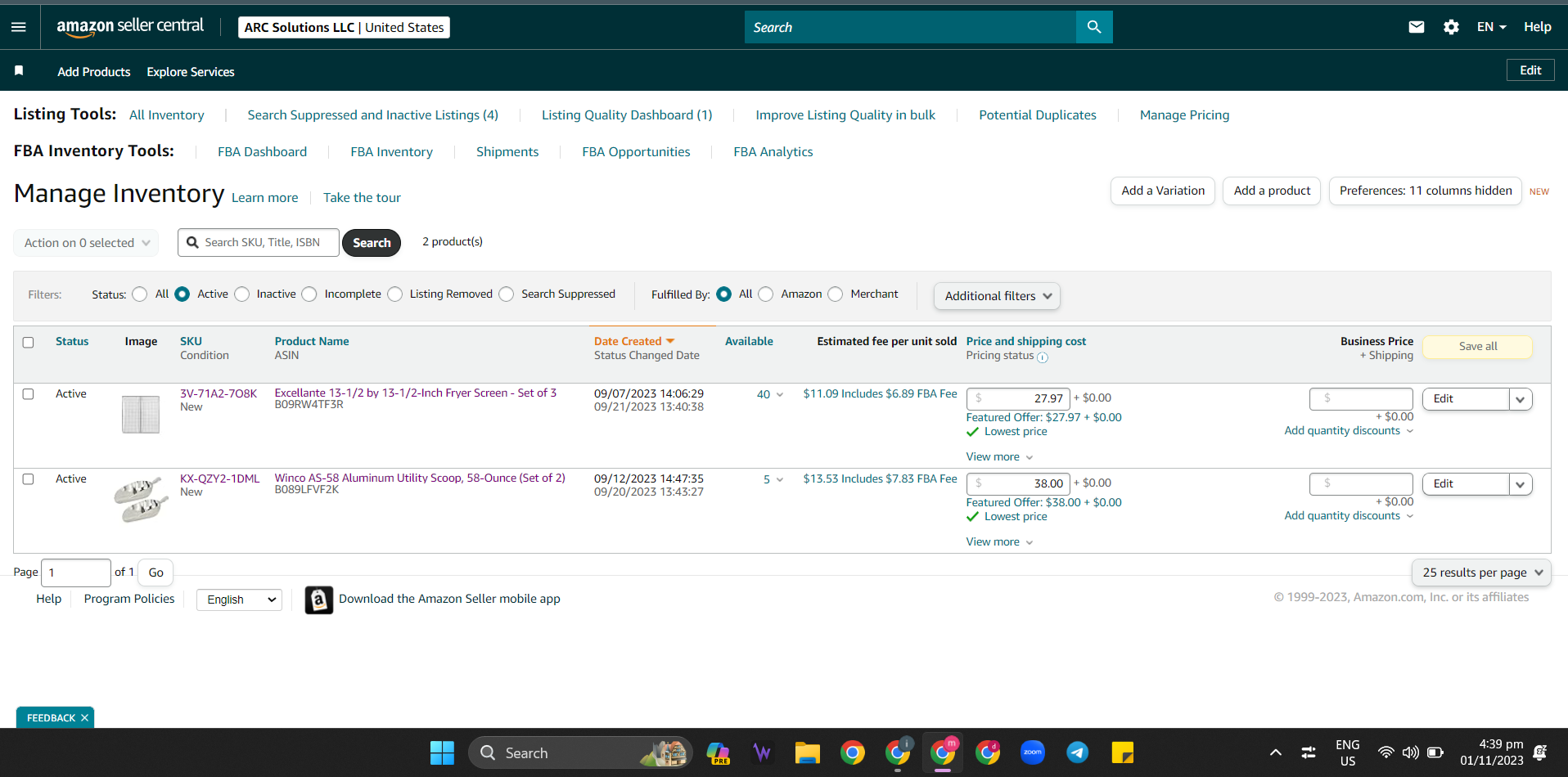
Task: Open the Copilot icon in the taskbar
Action: [x=718, y=752]
